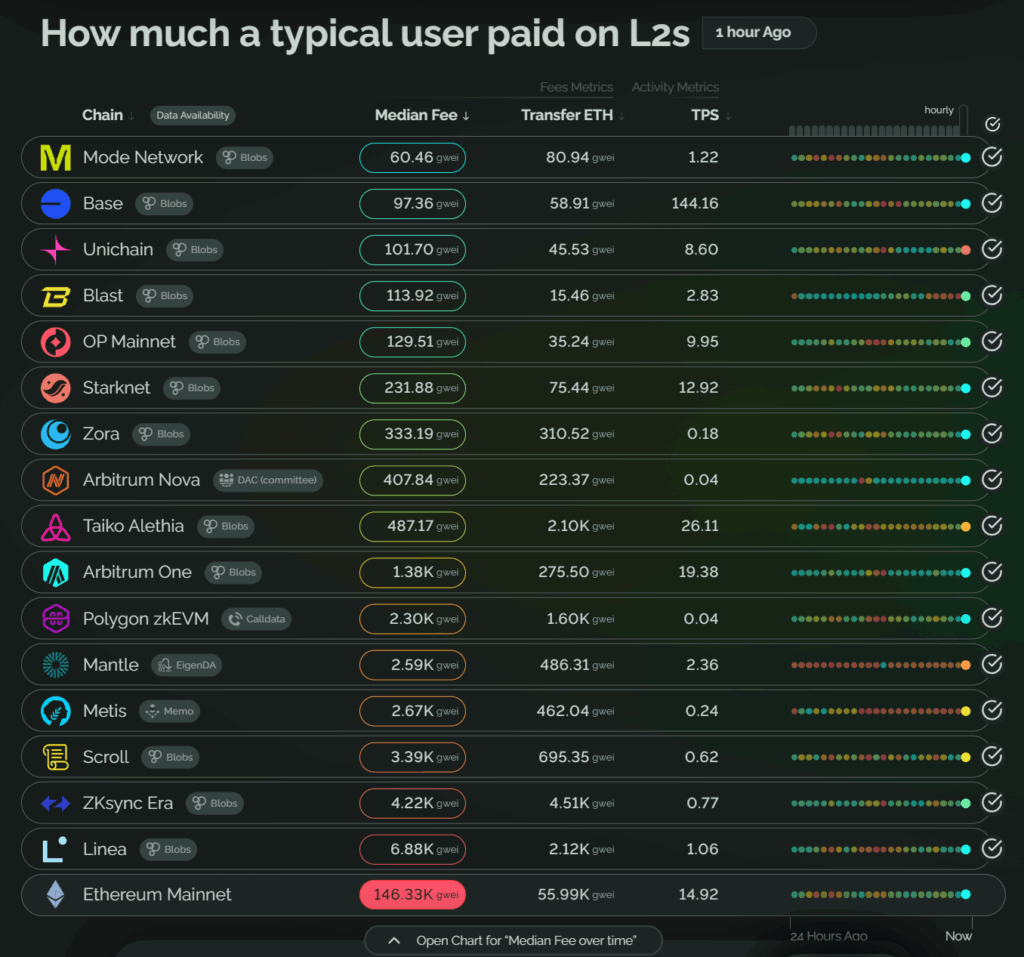
Task: Toggle the Data Availability column pill
Action: click(x=193, y=115)
